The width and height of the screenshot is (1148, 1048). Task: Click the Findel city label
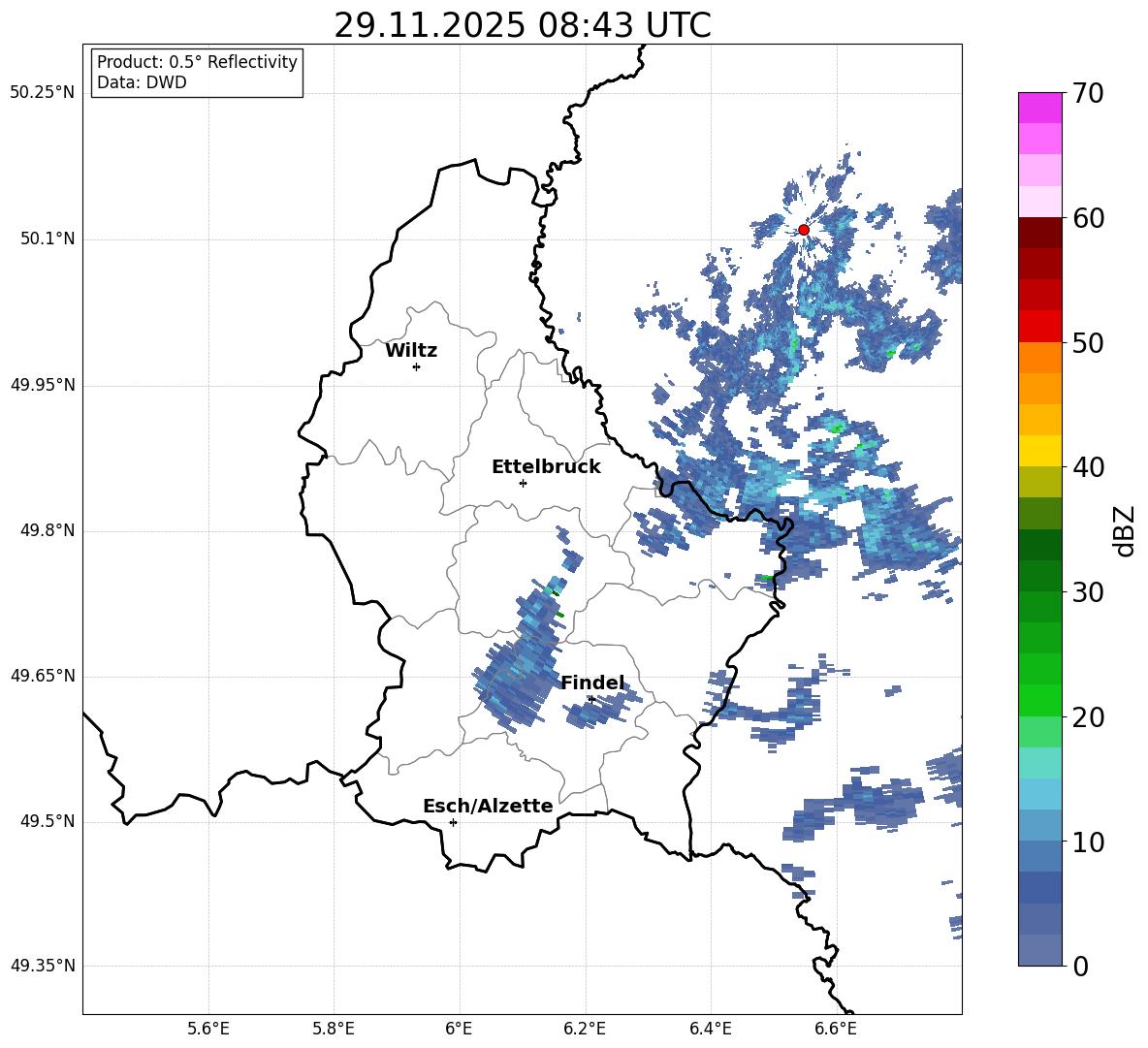pos(592,683)
